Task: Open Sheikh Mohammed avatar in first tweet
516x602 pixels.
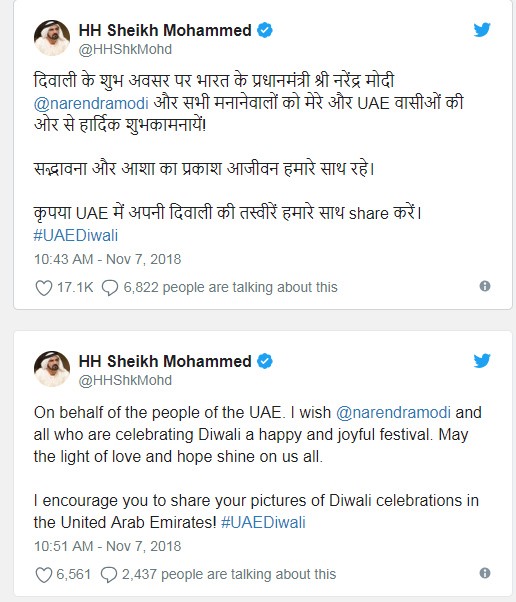Action: 52,38
